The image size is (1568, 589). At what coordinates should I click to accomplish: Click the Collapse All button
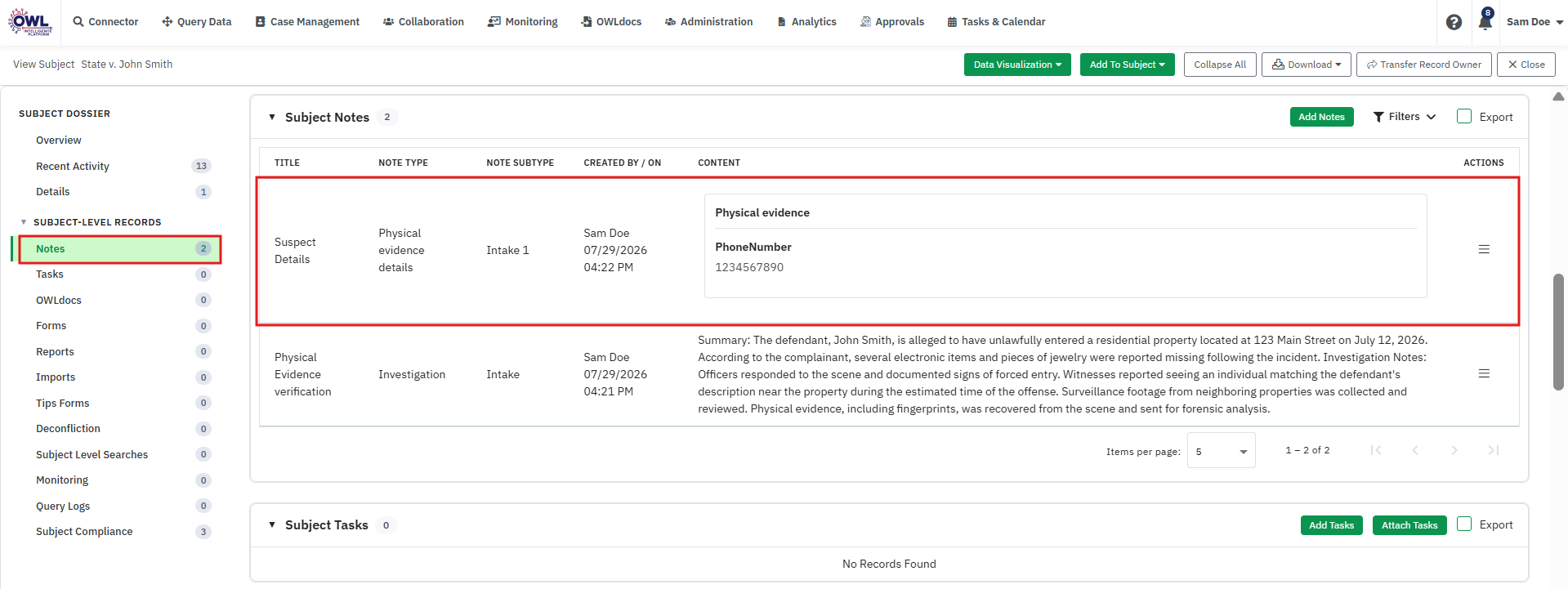pos(1219,65)
